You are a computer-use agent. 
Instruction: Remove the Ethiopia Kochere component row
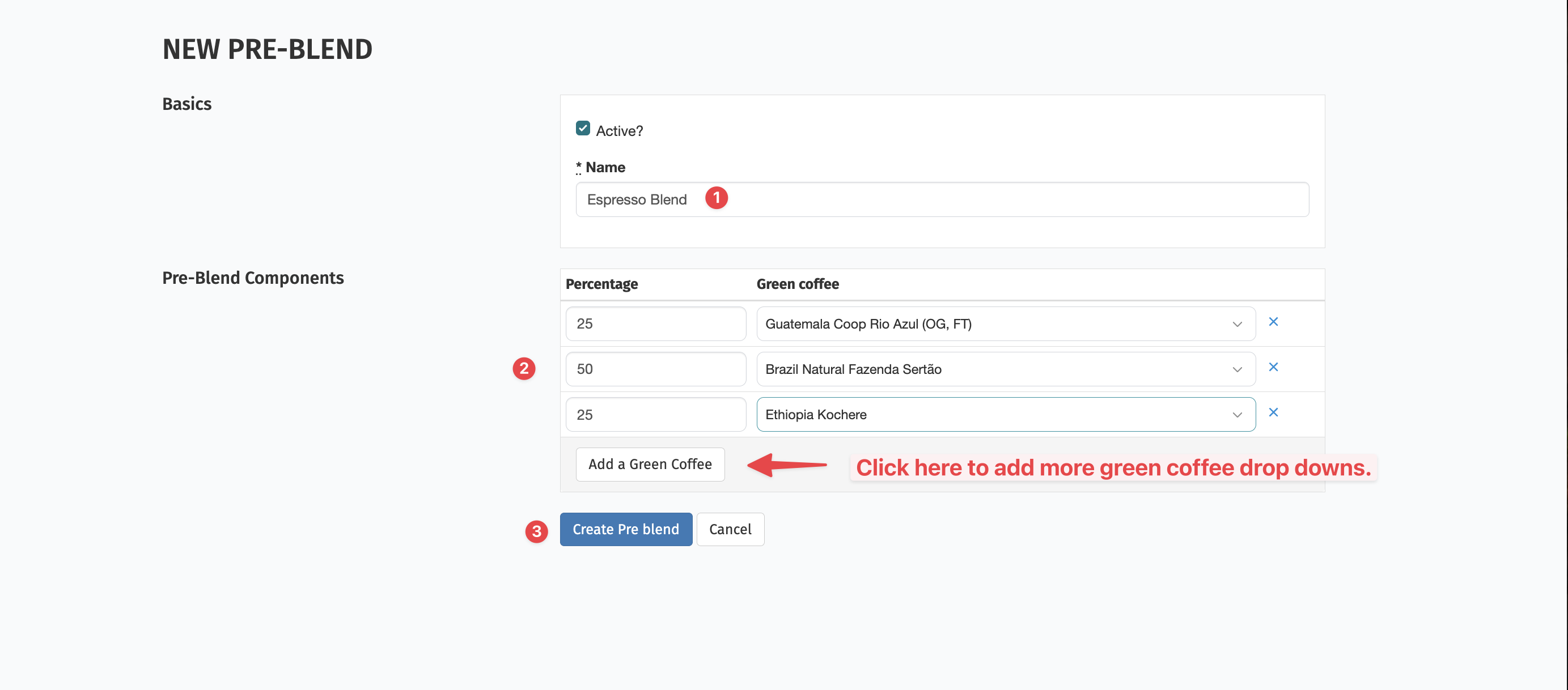coord(1273,412)
